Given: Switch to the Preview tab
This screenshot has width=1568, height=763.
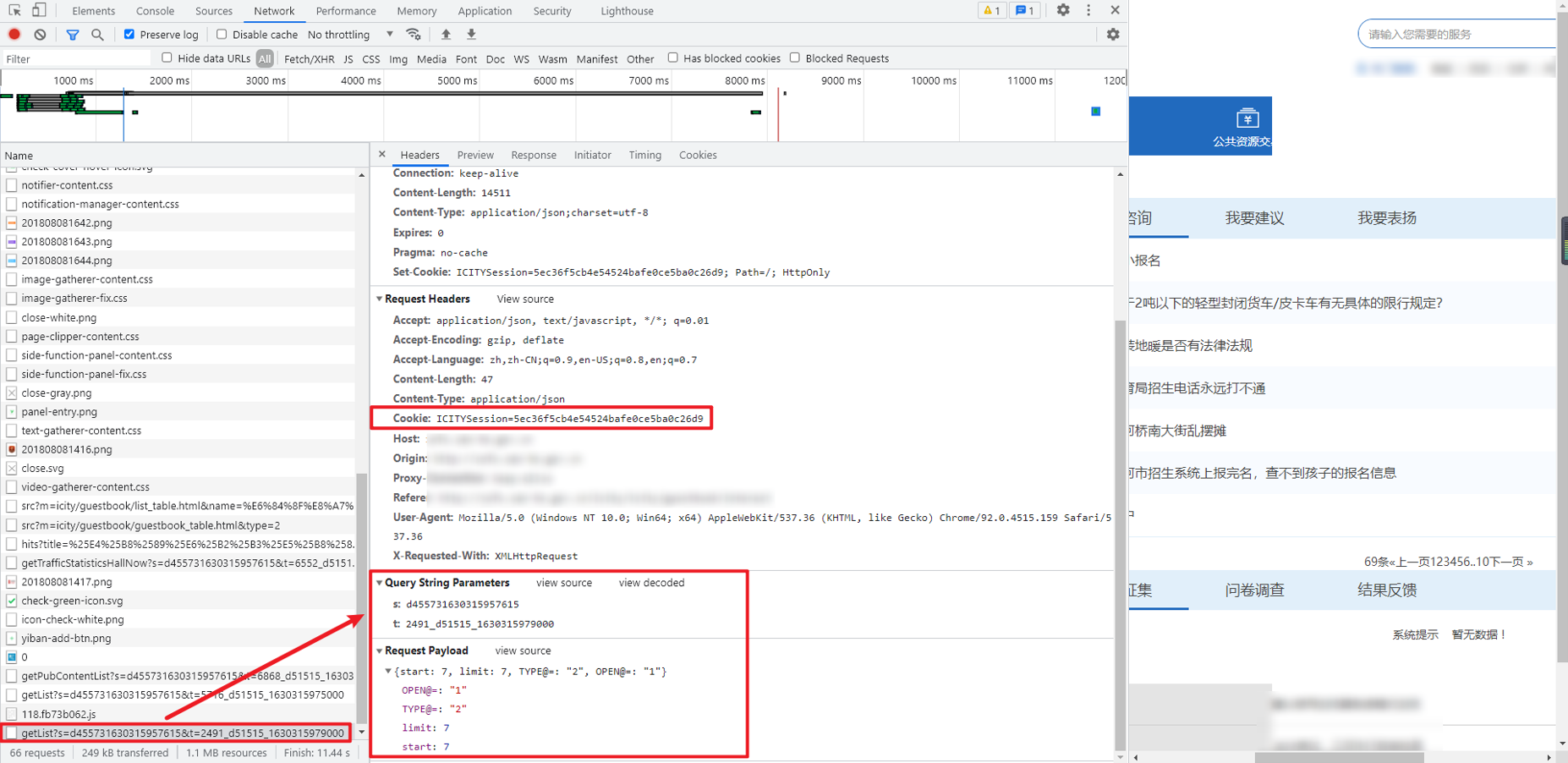Looking at the screenshot, I should 475,155.
